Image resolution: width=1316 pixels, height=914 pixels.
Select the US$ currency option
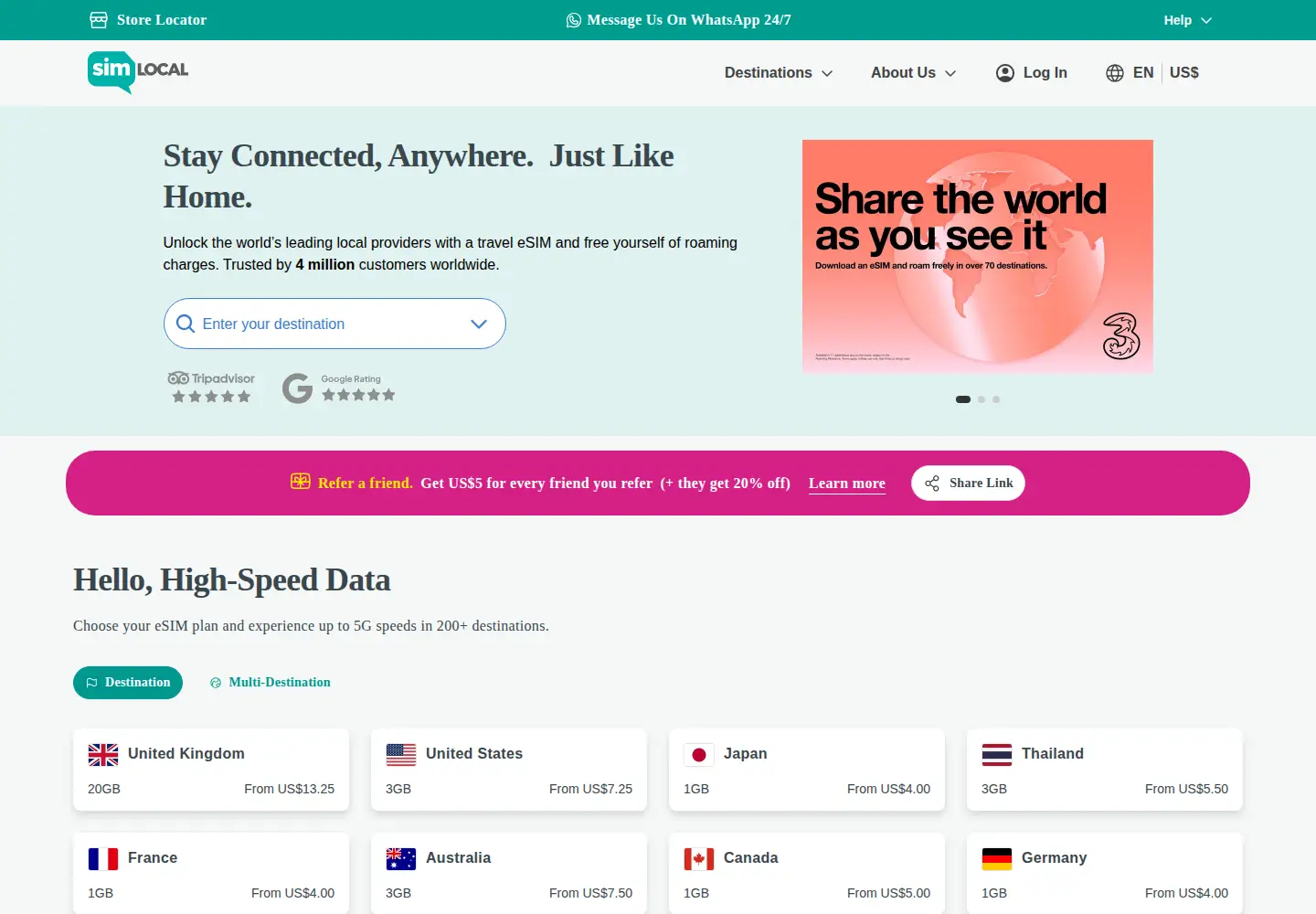(1184, 73)
